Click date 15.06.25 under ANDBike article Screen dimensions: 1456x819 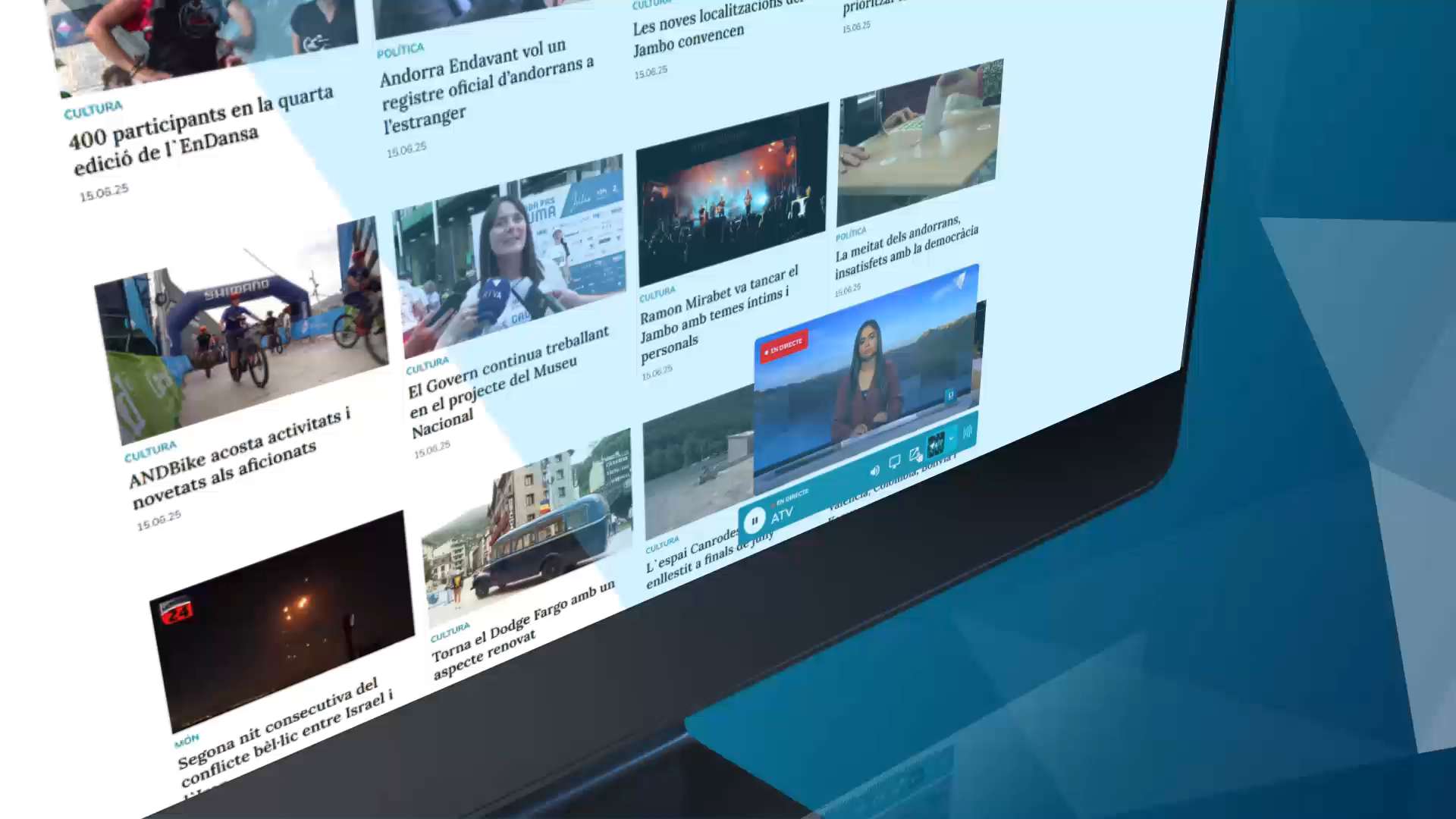coord(159,521)
